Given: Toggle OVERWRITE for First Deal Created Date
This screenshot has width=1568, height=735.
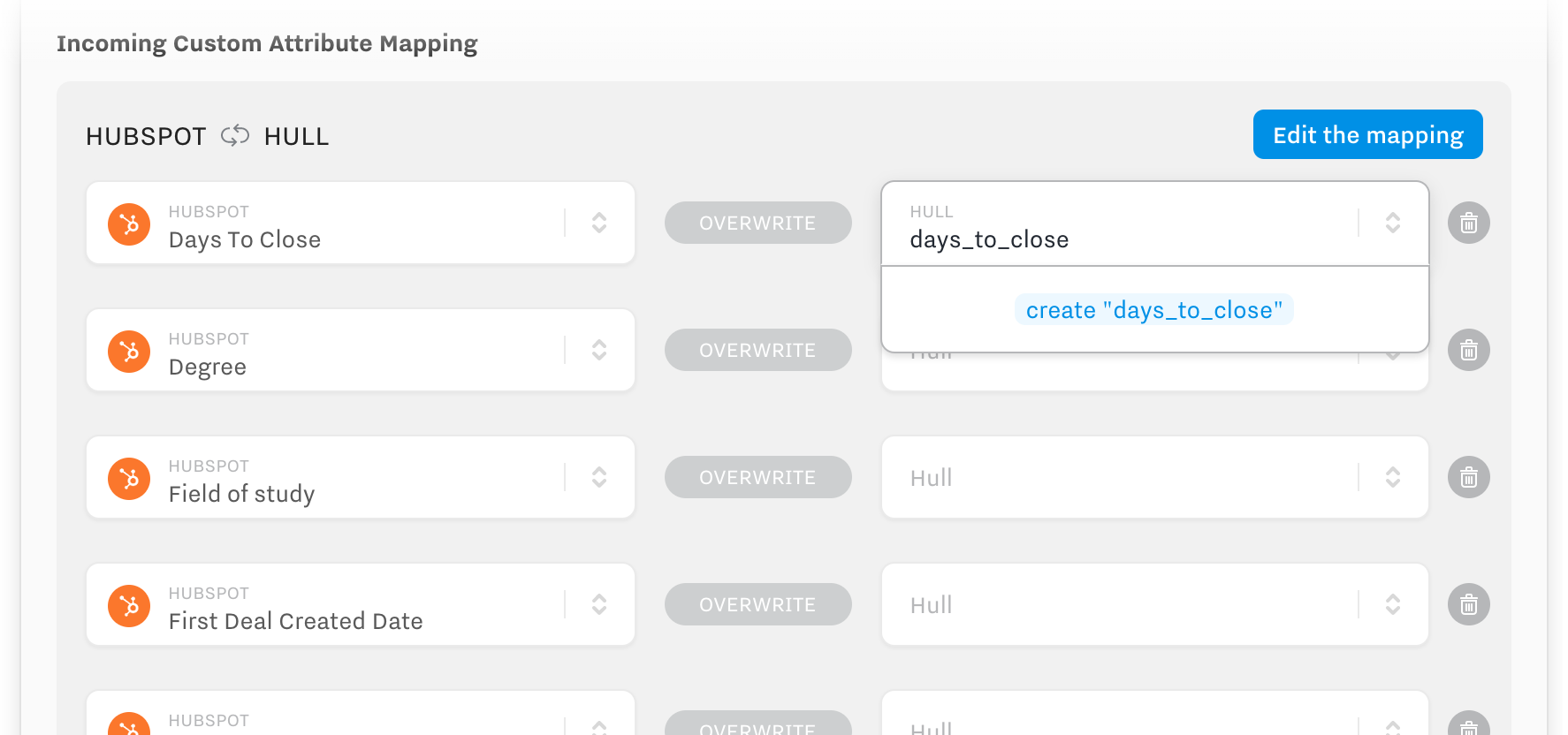Looking at the screenshot, I should coord(757,604).
